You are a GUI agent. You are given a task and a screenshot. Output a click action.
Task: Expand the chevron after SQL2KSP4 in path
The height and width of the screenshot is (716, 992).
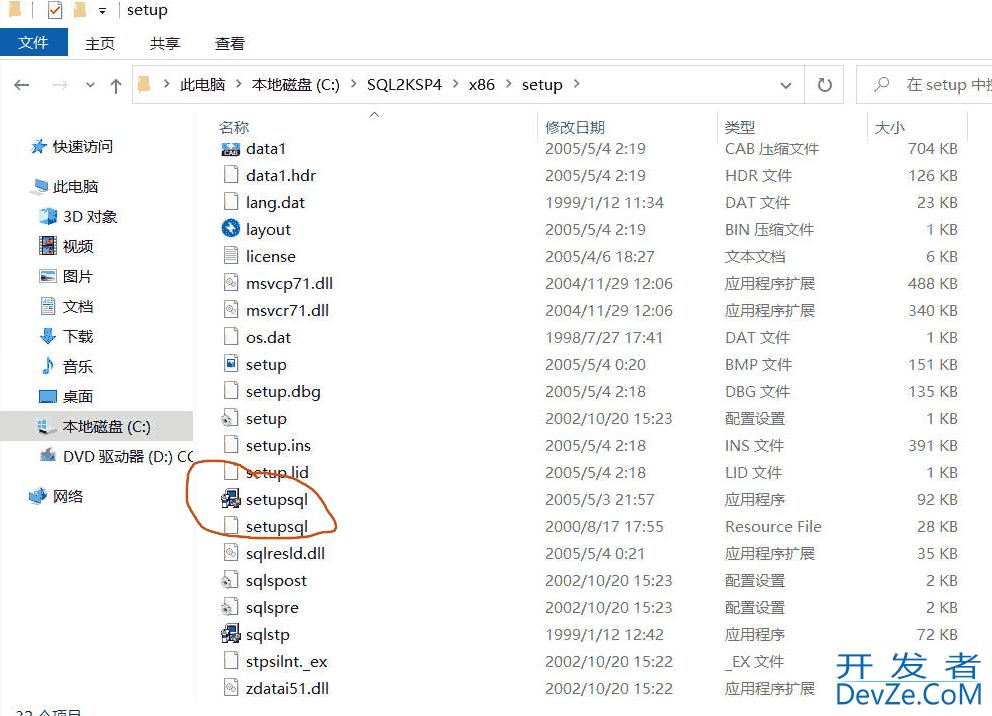coord(456,83)
